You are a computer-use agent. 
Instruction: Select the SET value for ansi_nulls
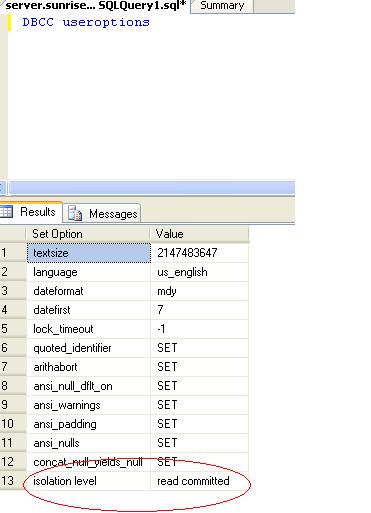coord(200,443)
